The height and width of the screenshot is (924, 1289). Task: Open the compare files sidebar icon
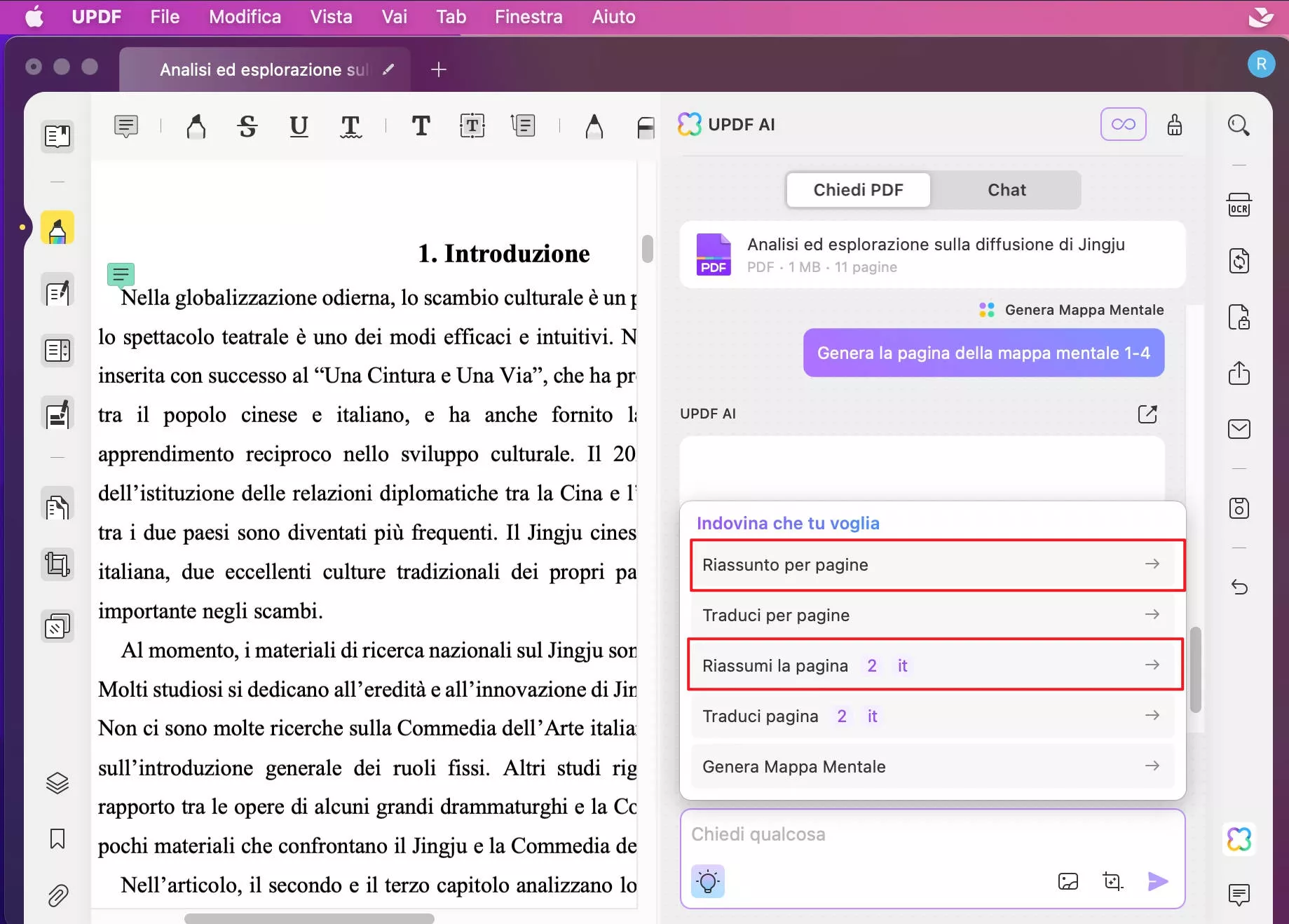pos(57,626)
